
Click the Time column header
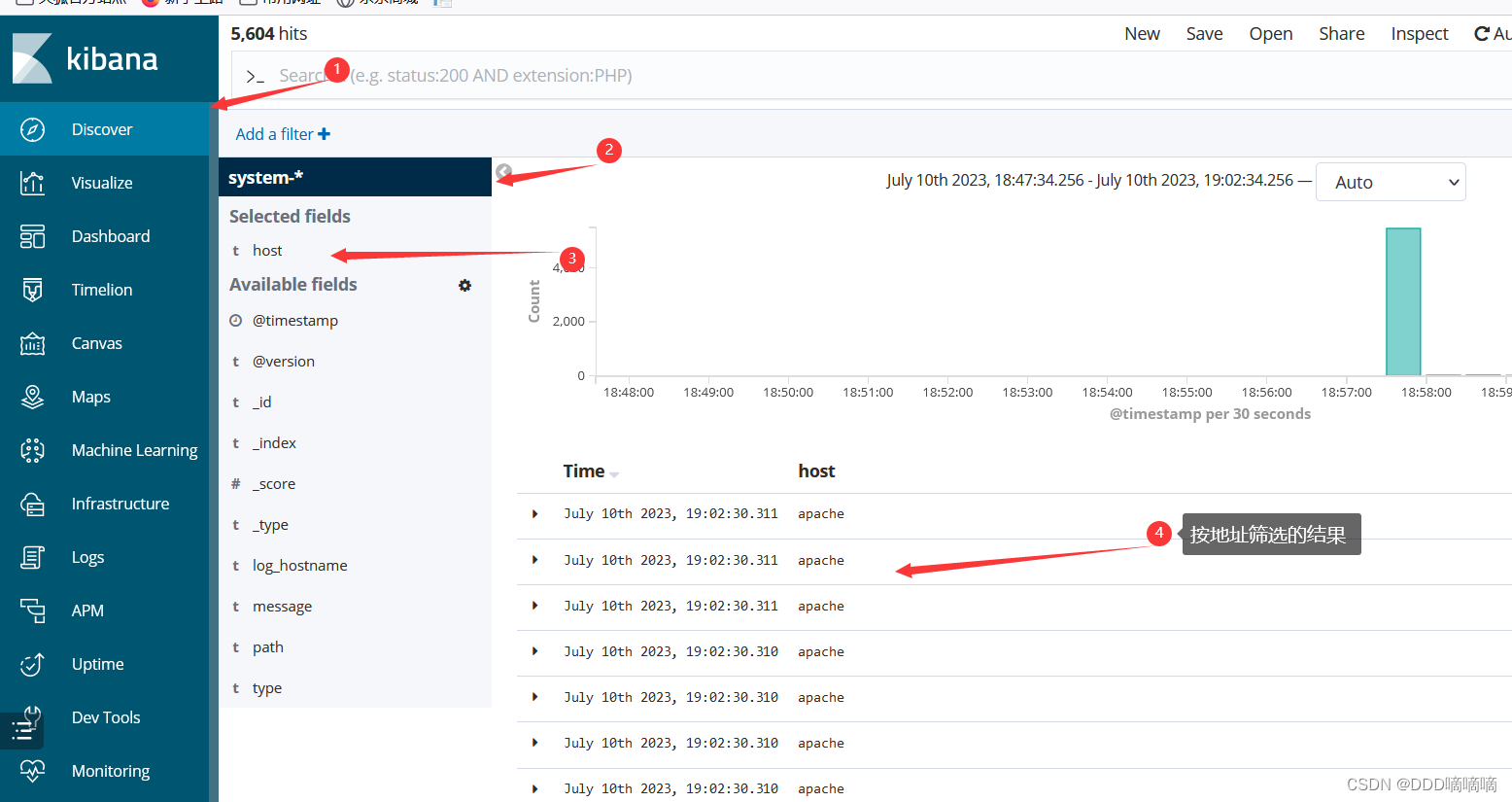pos(583,471)
